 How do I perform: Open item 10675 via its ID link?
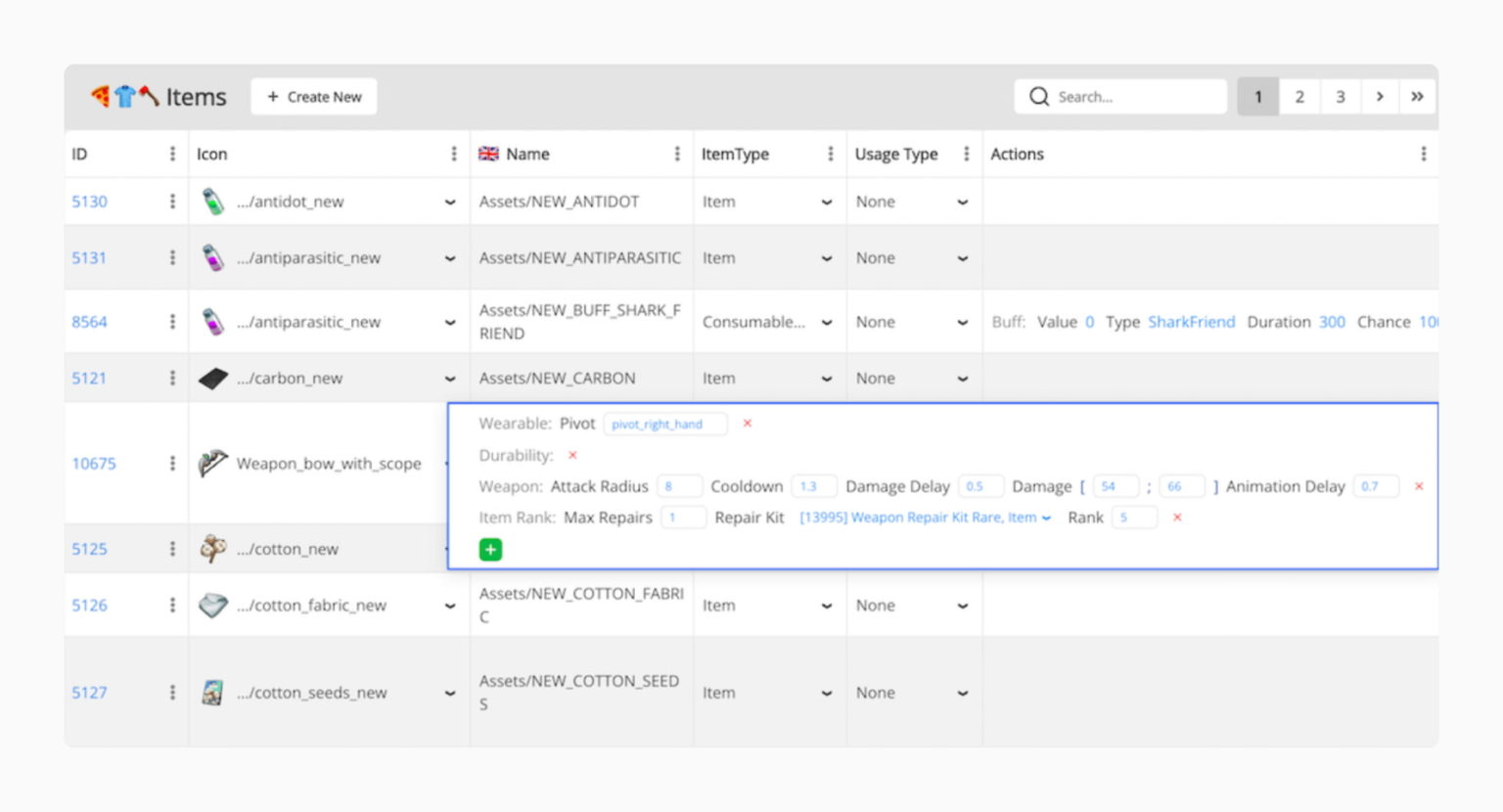[93, 464]
